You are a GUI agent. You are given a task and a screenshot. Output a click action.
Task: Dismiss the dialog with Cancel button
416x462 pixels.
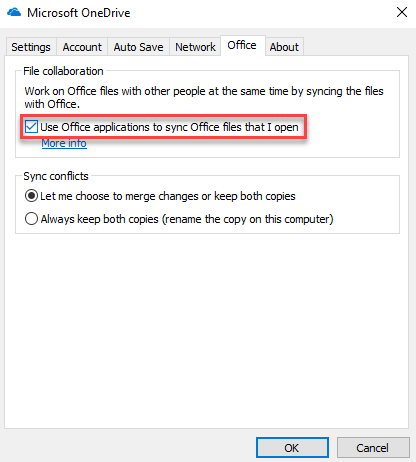(373, 448)
